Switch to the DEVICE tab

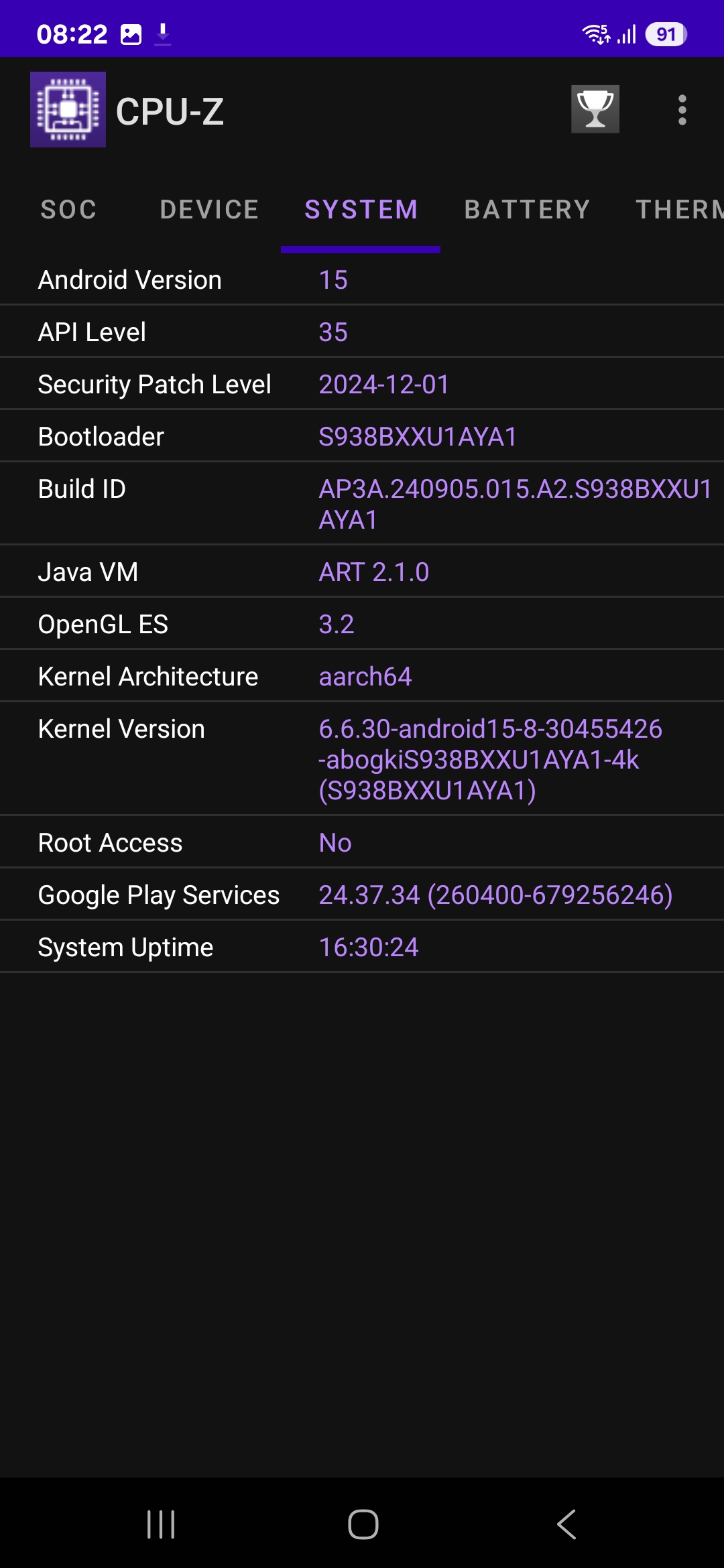[209, 210]
